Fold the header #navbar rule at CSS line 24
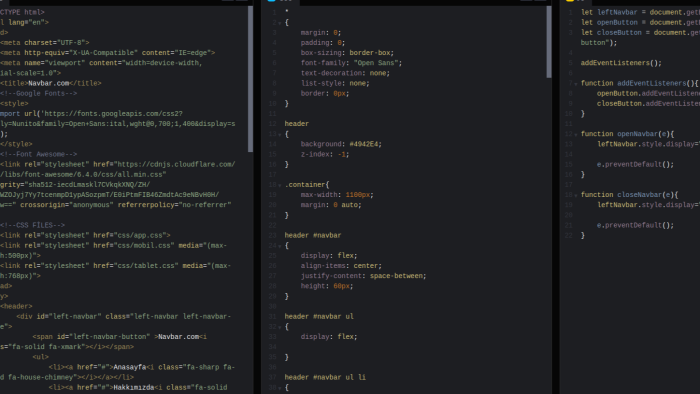Viewport: 700px width, 394px height. point(280,246)
